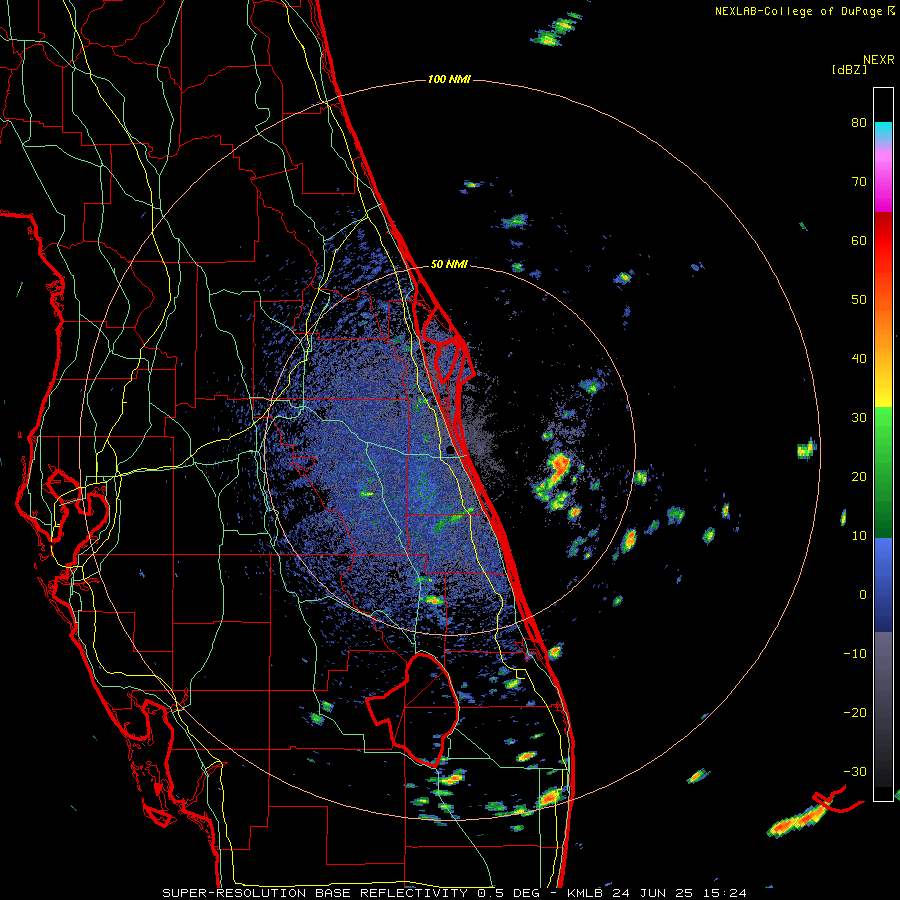
Task: Click the 0 value on dBZ scale
Action: coord(863,595)
